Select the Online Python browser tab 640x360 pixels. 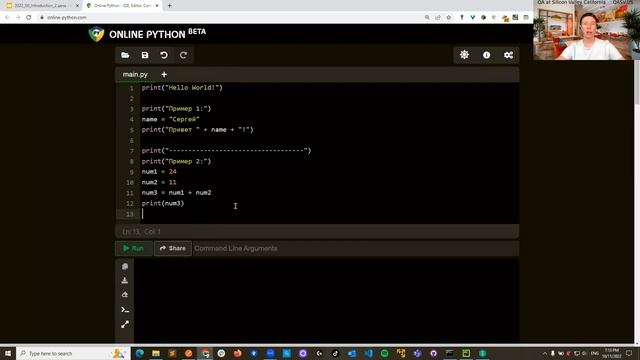[122, 6]
